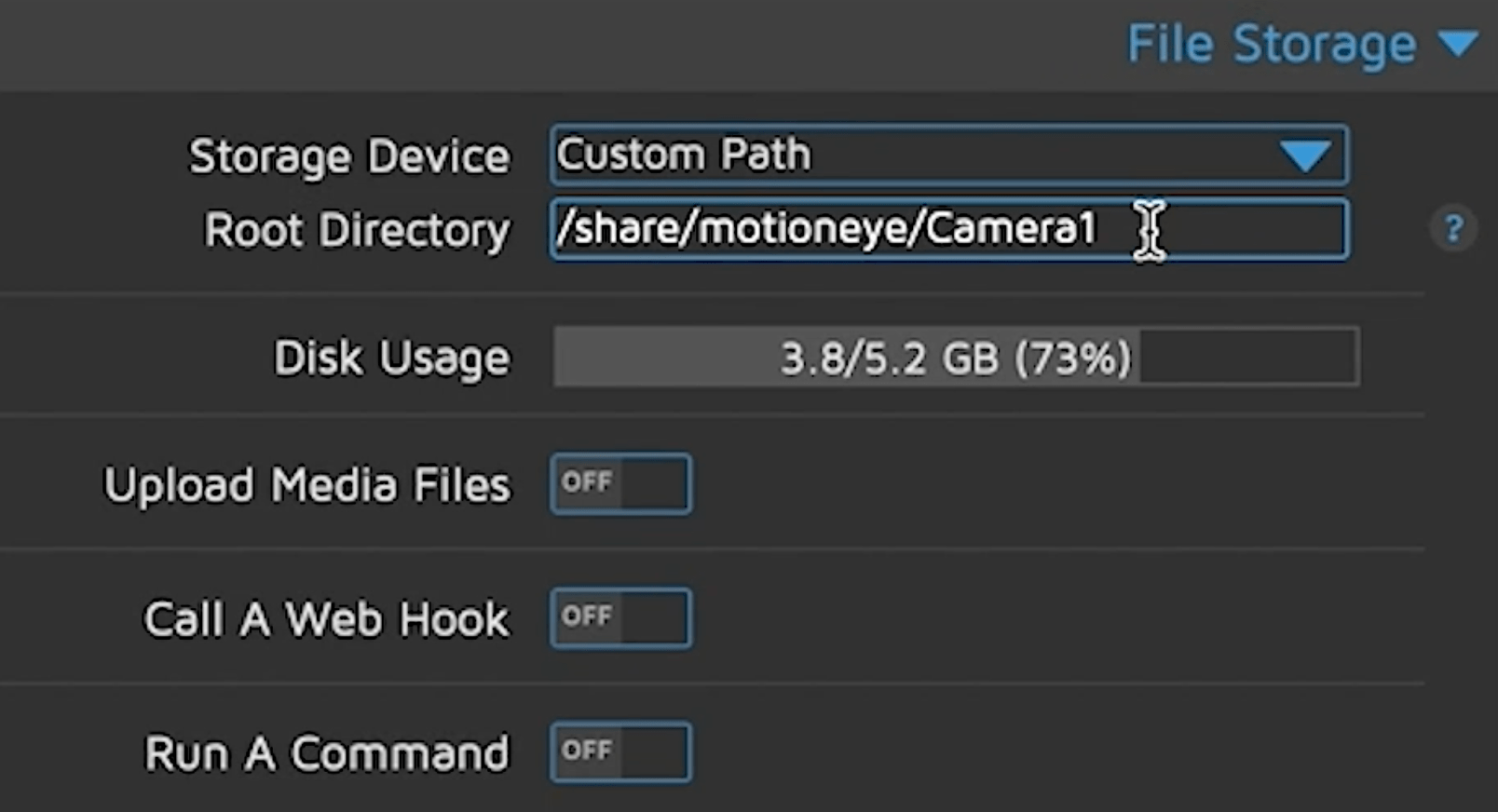1498x812 pixels.
Task: Click the File Storage header label
Action: 1269,43
